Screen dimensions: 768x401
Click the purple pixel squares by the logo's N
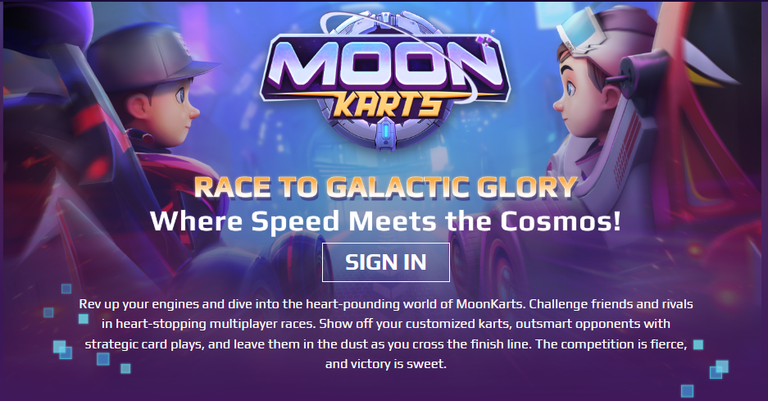pyautogui.click(x=484, y=40)
